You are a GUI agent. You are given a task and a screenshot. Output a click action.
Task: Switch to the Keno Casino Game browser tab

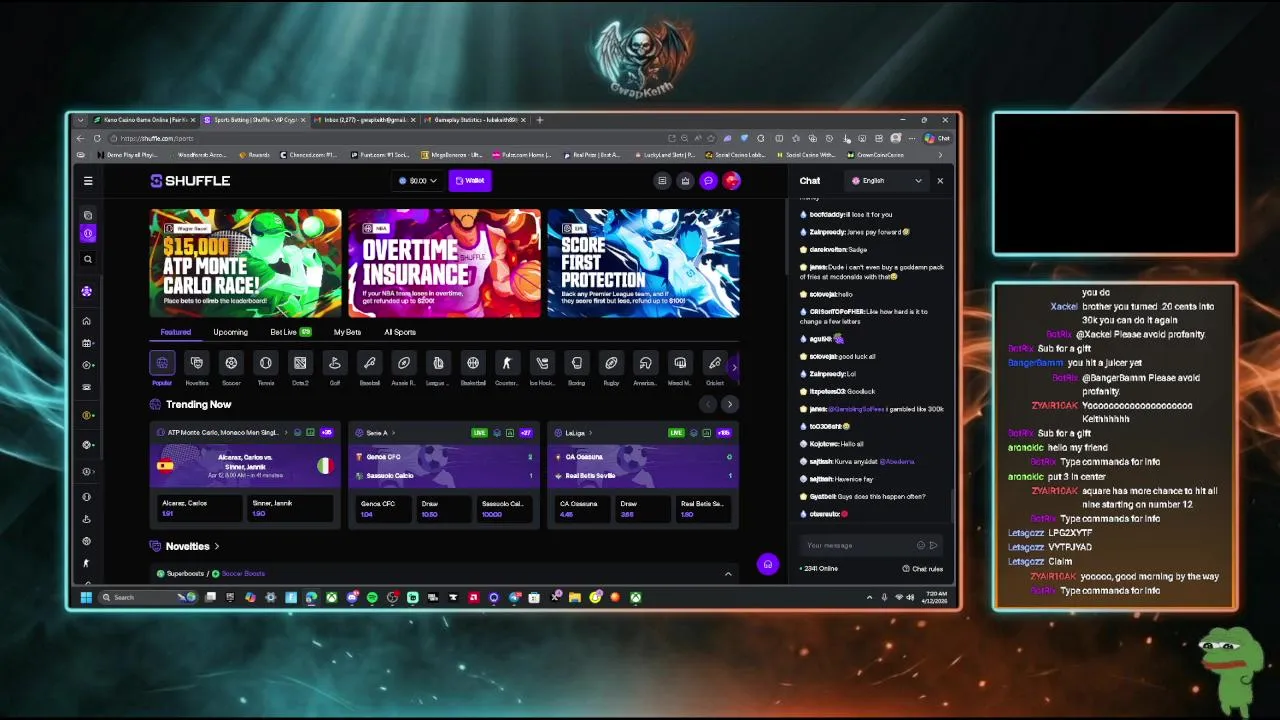pyautogui.click(x=145, y=120)
